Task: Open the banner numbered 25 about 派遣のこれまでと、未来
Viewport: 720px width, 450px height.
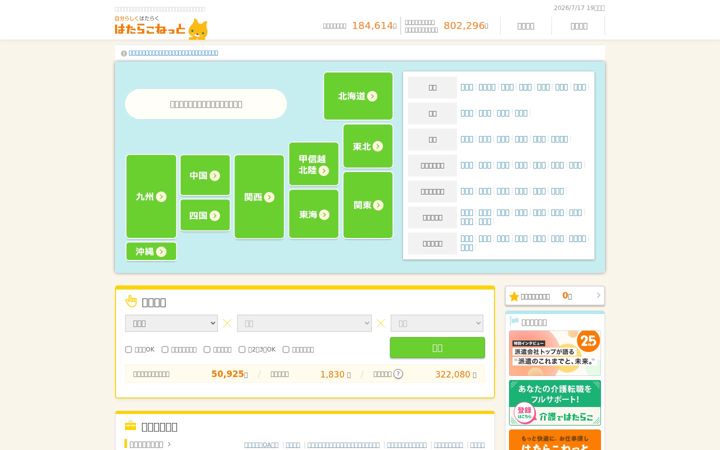Action: (555, 353)
